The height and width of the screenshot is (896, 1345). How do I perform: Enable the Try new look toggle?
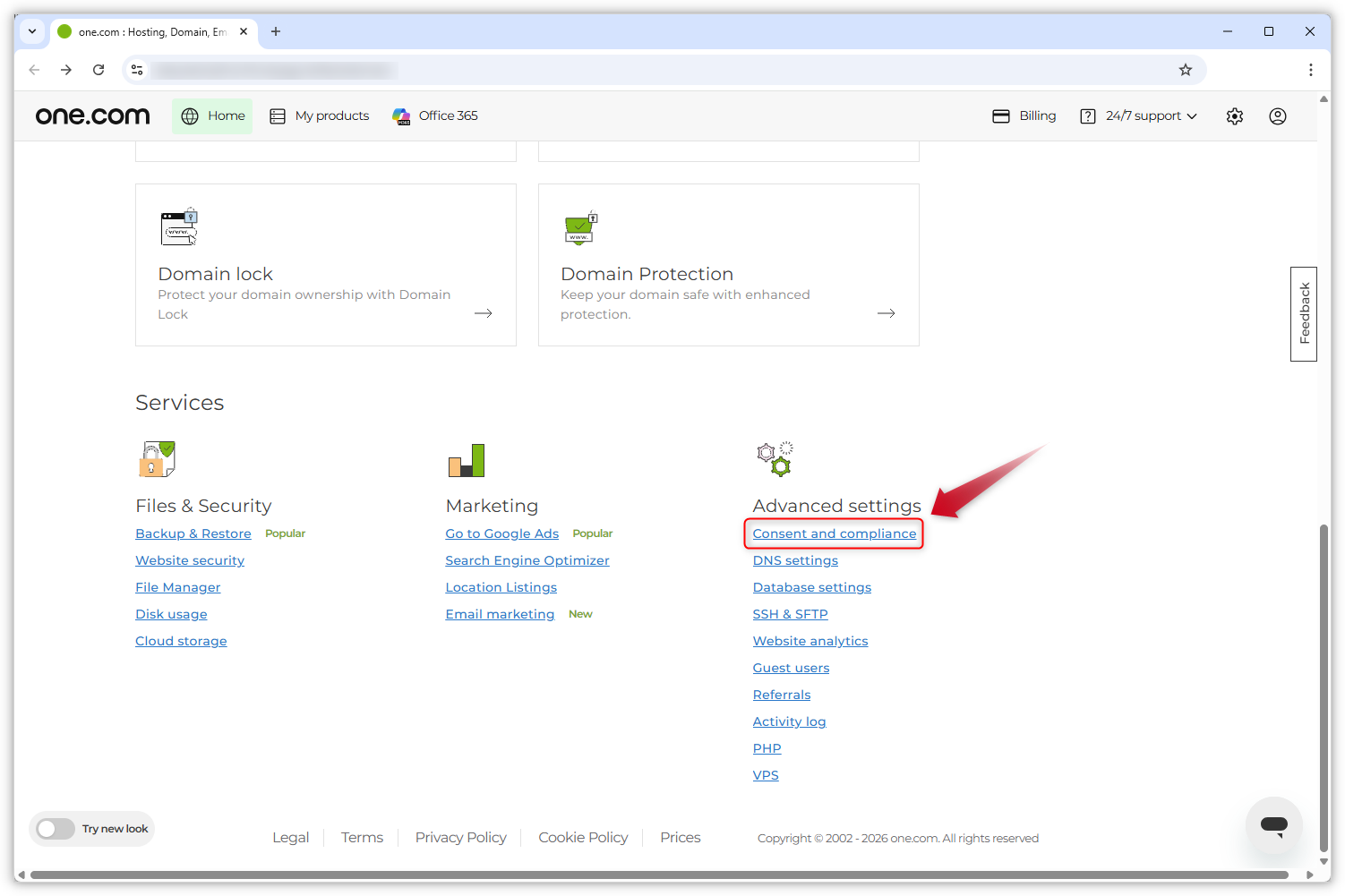coord(56,829)
